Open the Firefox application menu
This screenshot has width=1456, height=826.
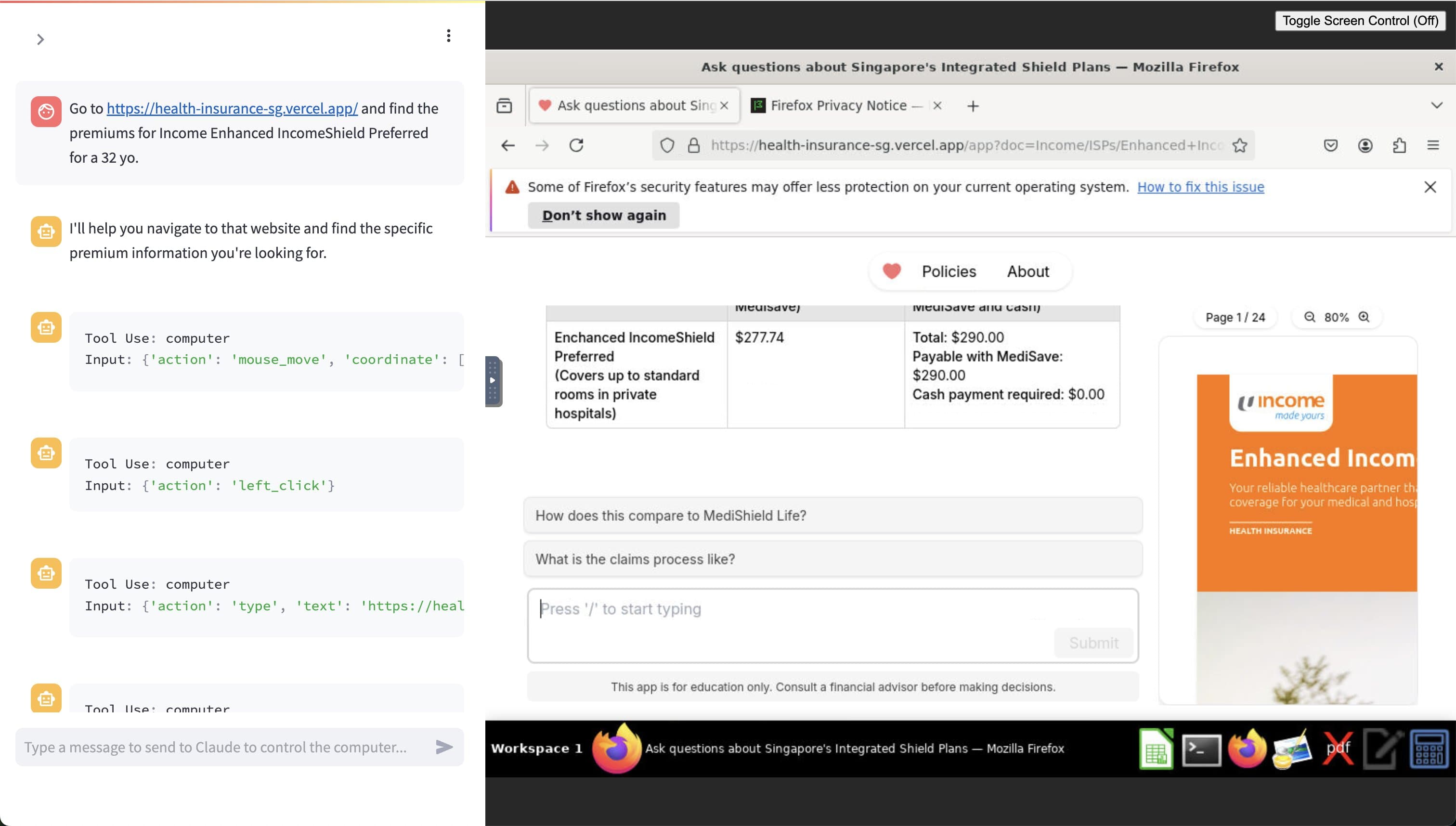[1433, 146]
